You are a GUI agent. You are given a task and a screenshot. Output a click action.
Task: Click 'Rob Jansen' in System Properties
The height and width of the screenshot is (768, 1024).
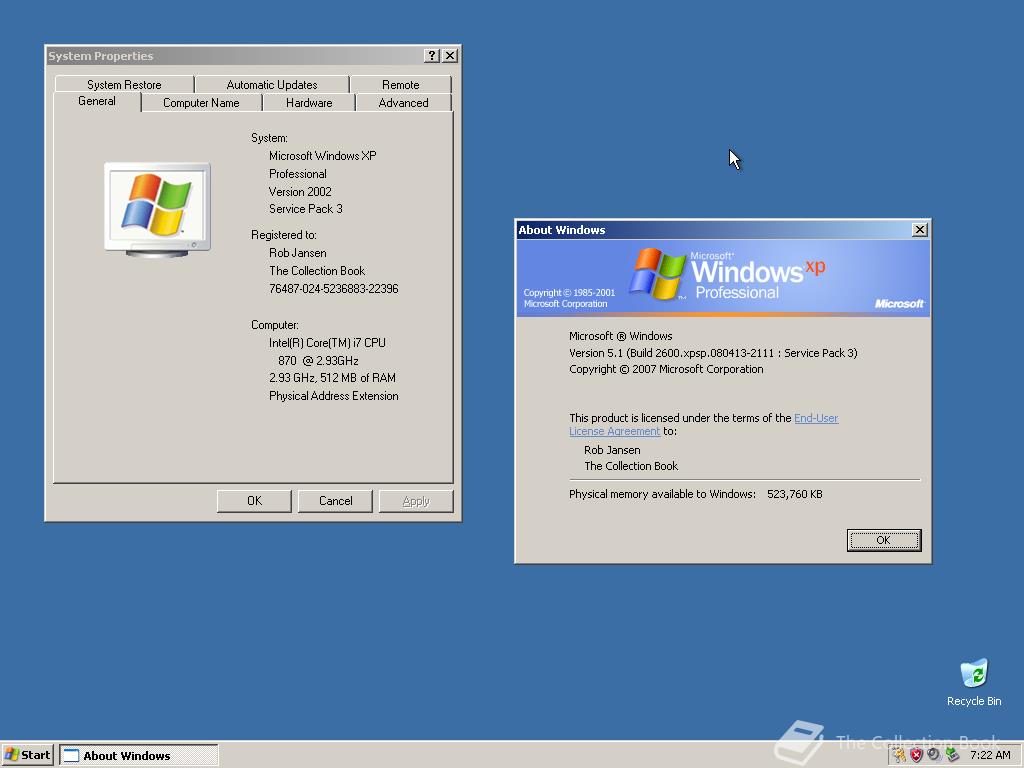tap(298, 253)
